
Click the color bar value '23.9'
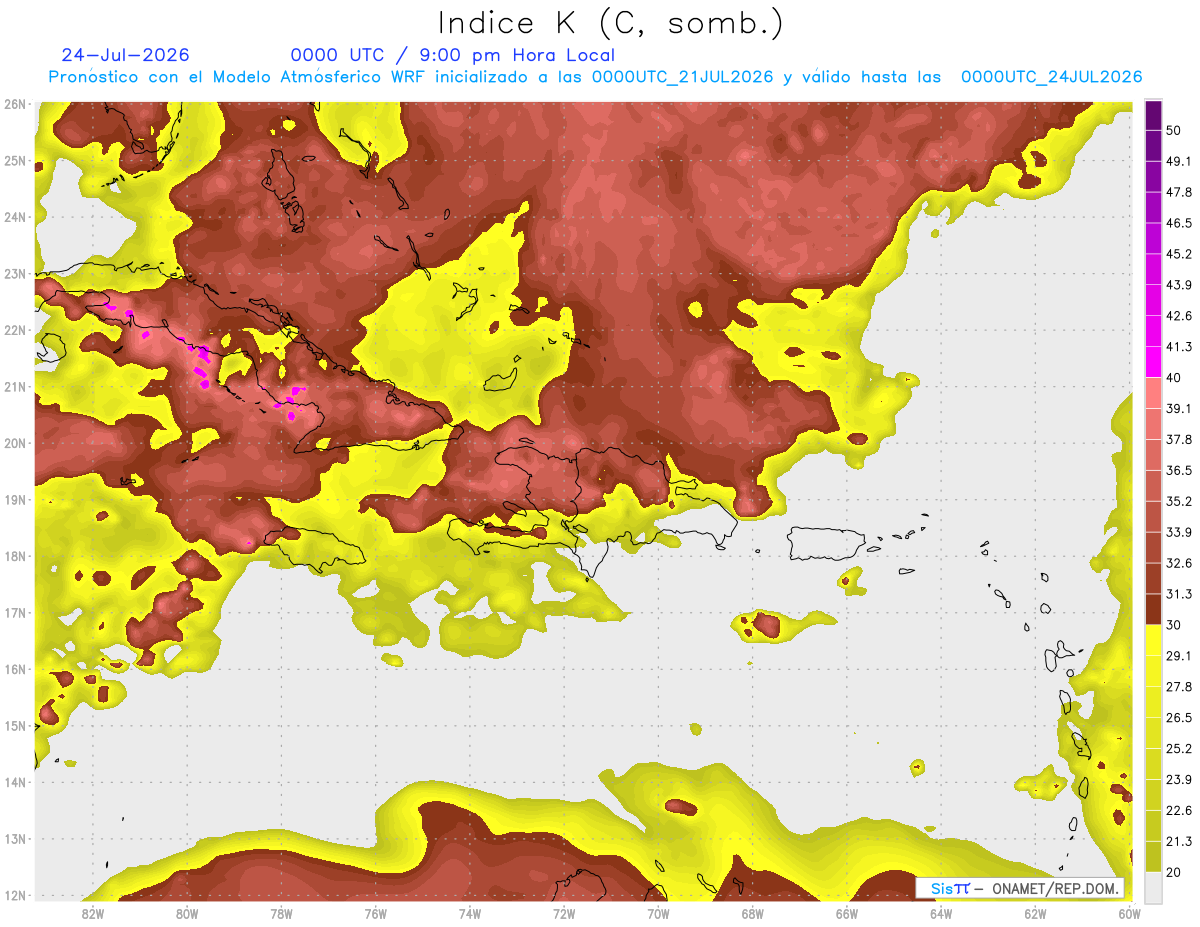1179,780
